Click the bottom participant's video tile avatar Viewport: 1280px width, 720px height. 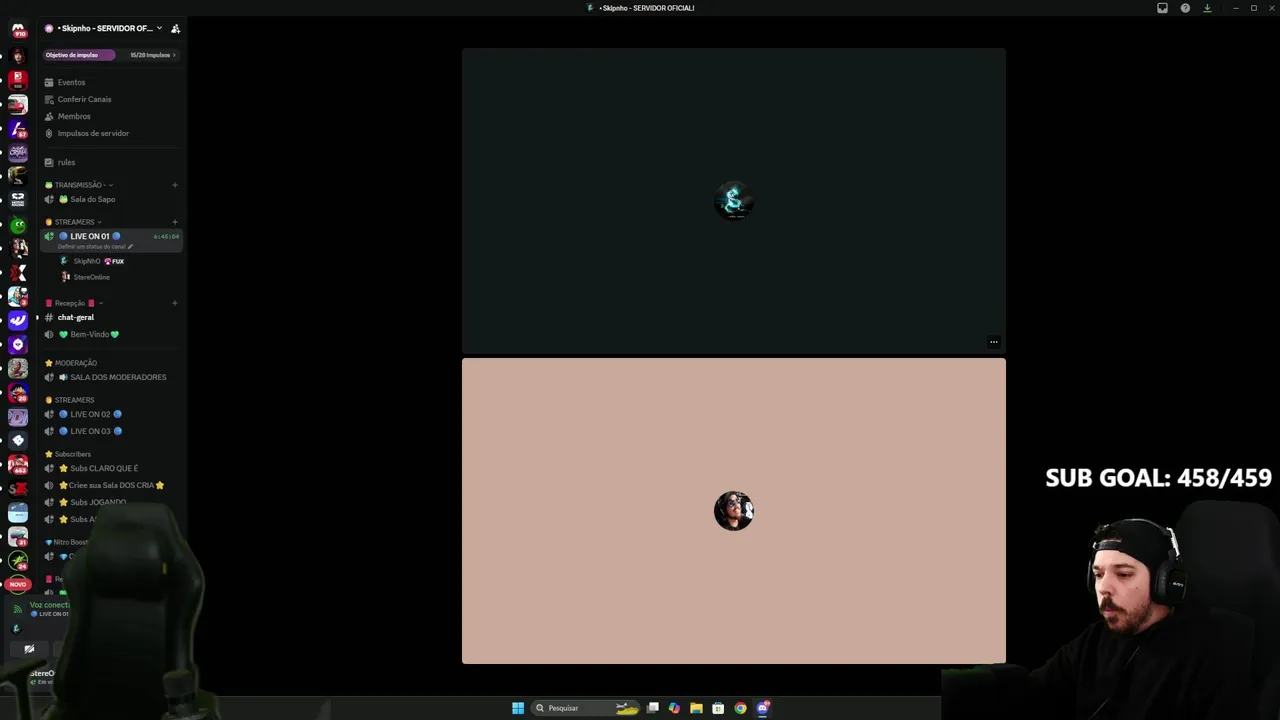(x=734, y=511)
